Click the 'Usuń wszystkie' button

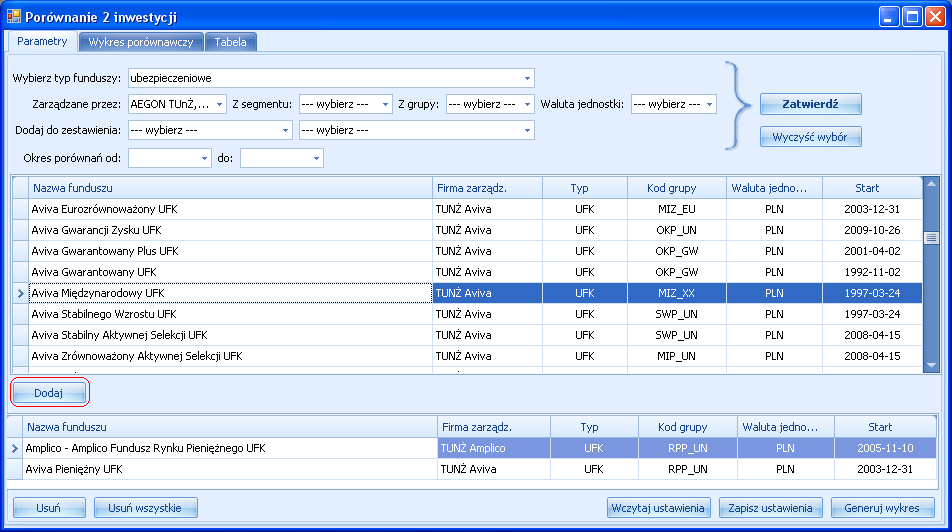pyautogui.click(x=146, y=508)
